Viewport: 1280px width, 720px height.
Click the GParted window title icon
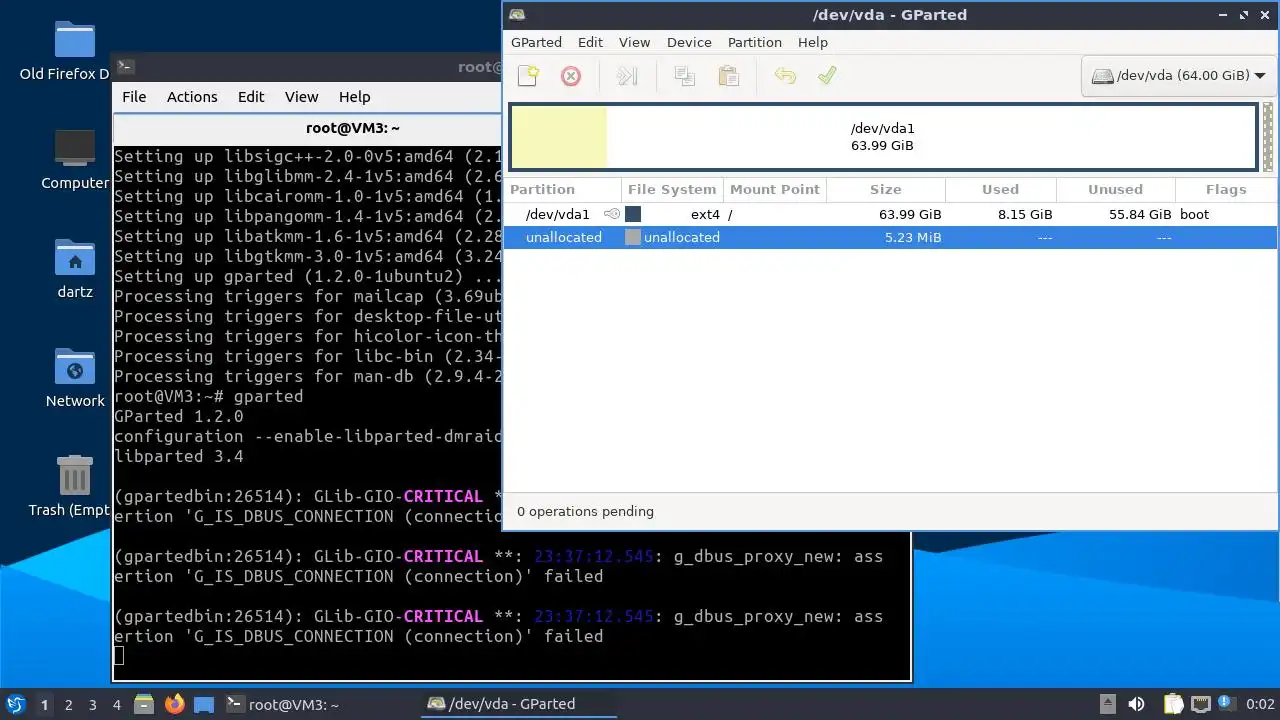tap(517, 14)
